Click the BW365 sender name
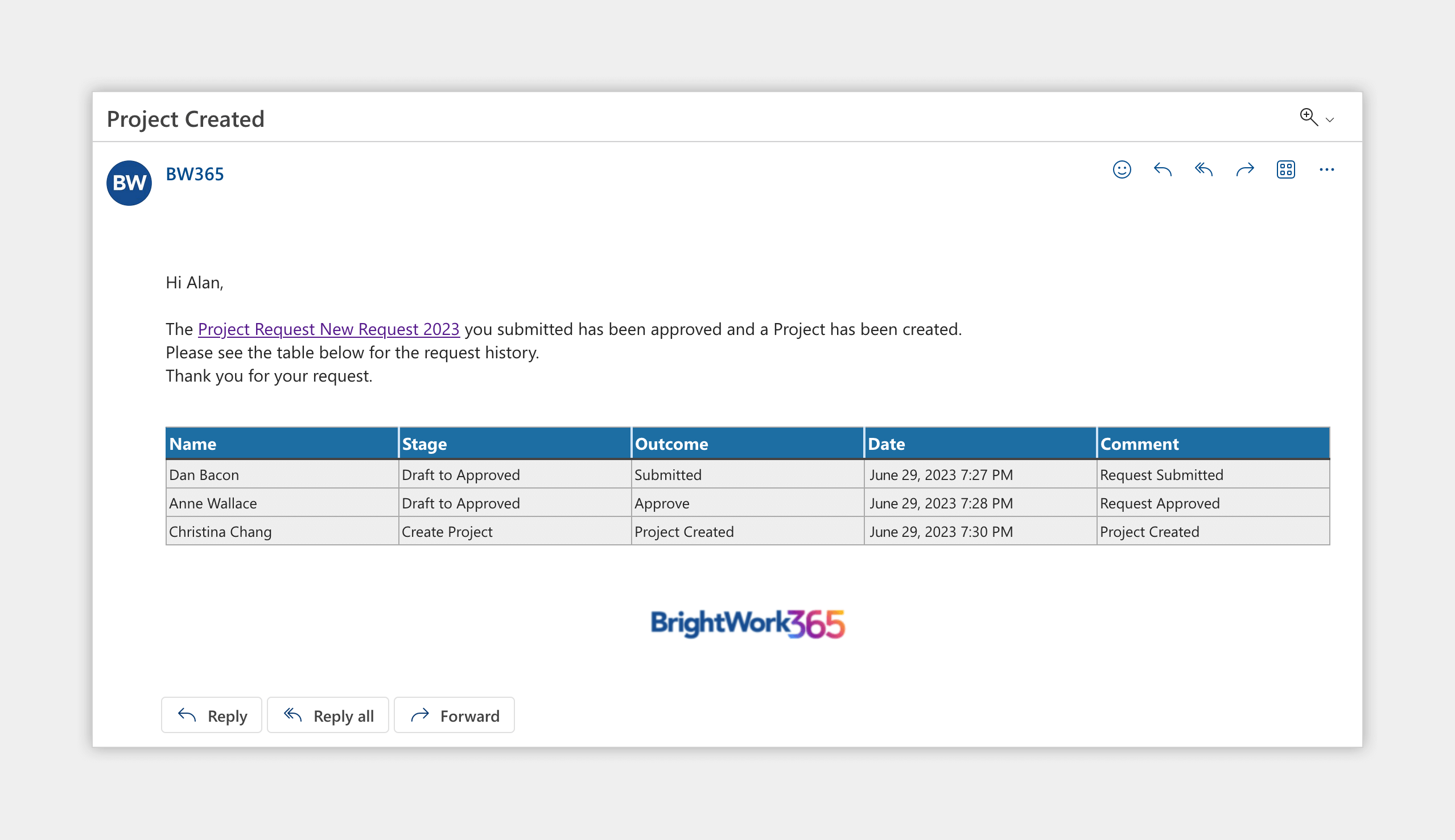 (x=195, y=173)
